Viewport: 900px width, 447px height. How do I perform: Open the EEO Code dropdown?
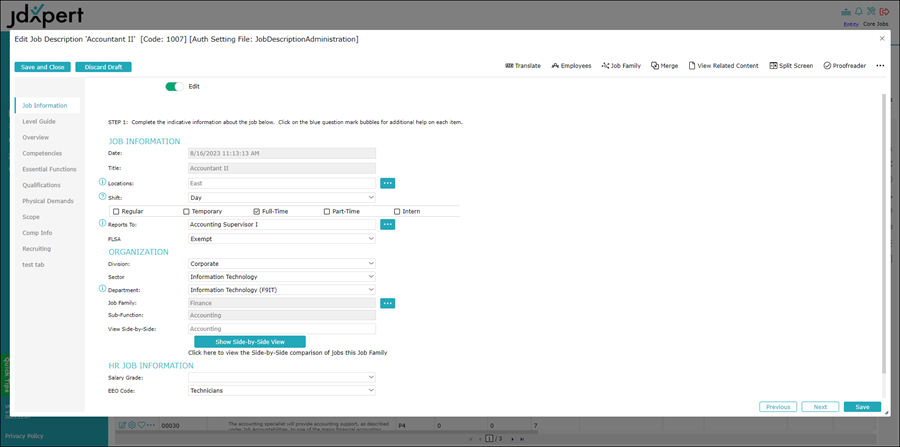281,390
